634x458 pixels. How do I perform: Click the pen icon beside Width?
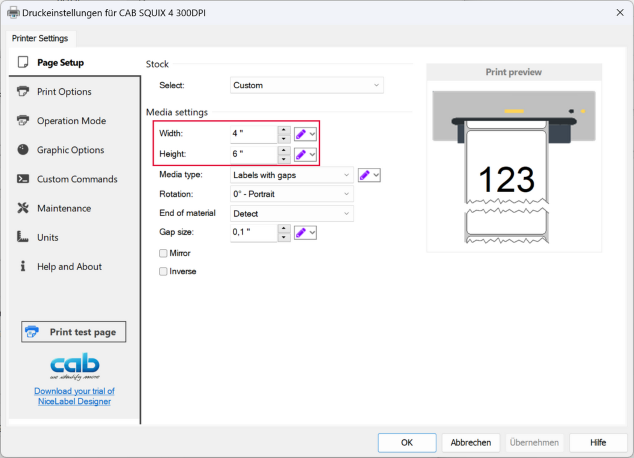pos(300,134)
